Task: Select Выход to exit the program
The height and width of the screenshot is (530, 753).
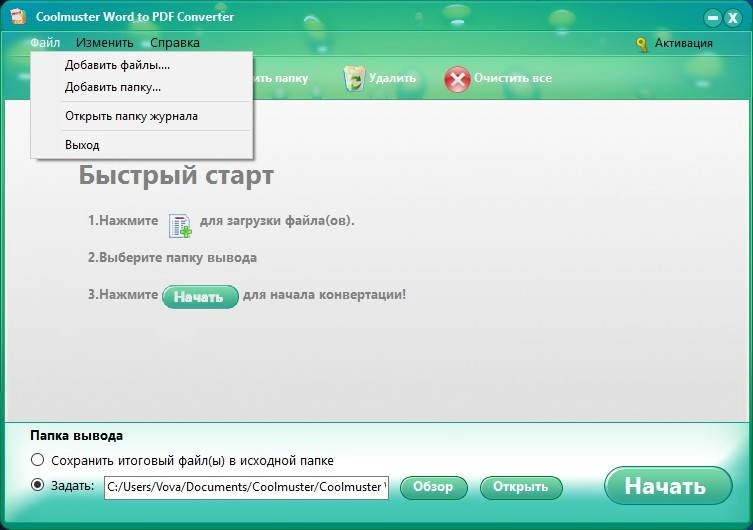Action: tap(141, 145)
